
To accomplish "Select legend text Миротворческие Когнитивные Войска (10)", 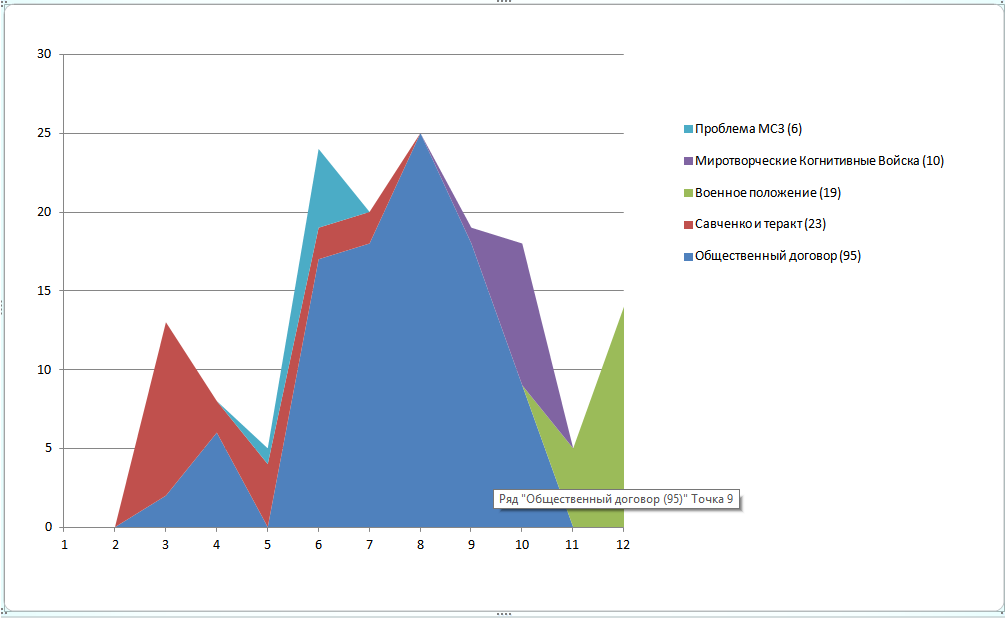I will pyautogui.click(x=819, y=161).
